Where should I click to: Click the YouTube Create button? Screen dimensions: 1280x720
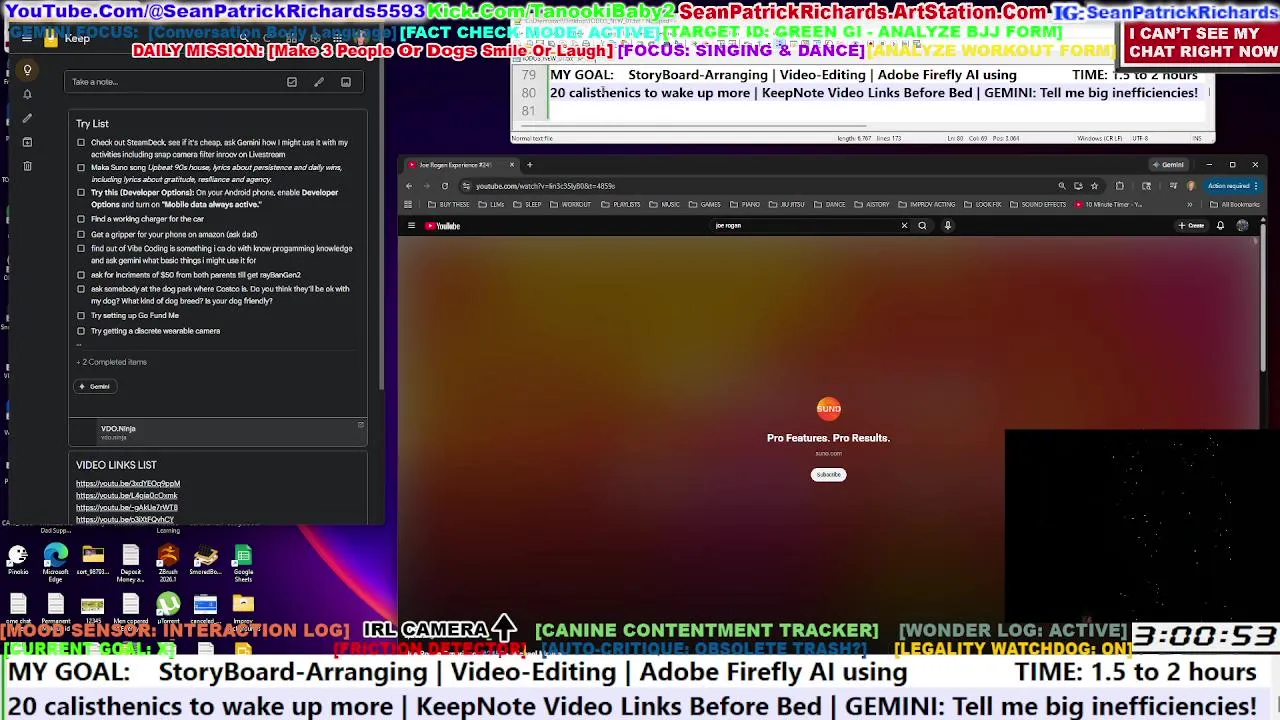click(1192, 226)
